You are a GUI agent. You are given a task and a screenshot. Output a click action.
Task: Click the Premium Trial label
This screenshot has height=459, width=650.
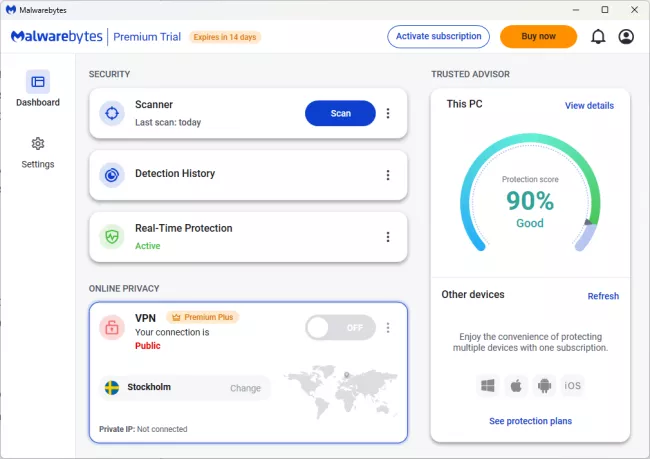pyautogui.click(x=147, y=37)
